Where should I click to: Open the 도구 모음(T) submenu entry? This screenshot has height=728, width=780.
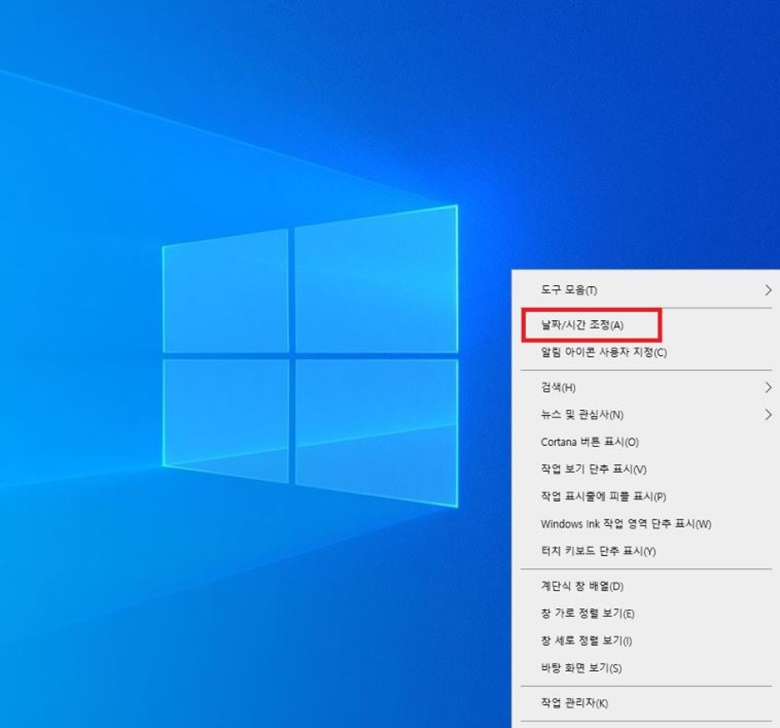(646, 290)
